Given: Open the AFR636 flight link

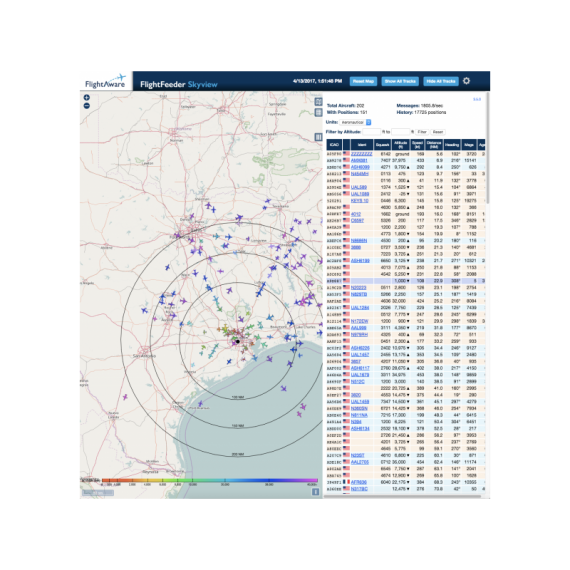Looking at the screenshot, I should tap(359, 482).
